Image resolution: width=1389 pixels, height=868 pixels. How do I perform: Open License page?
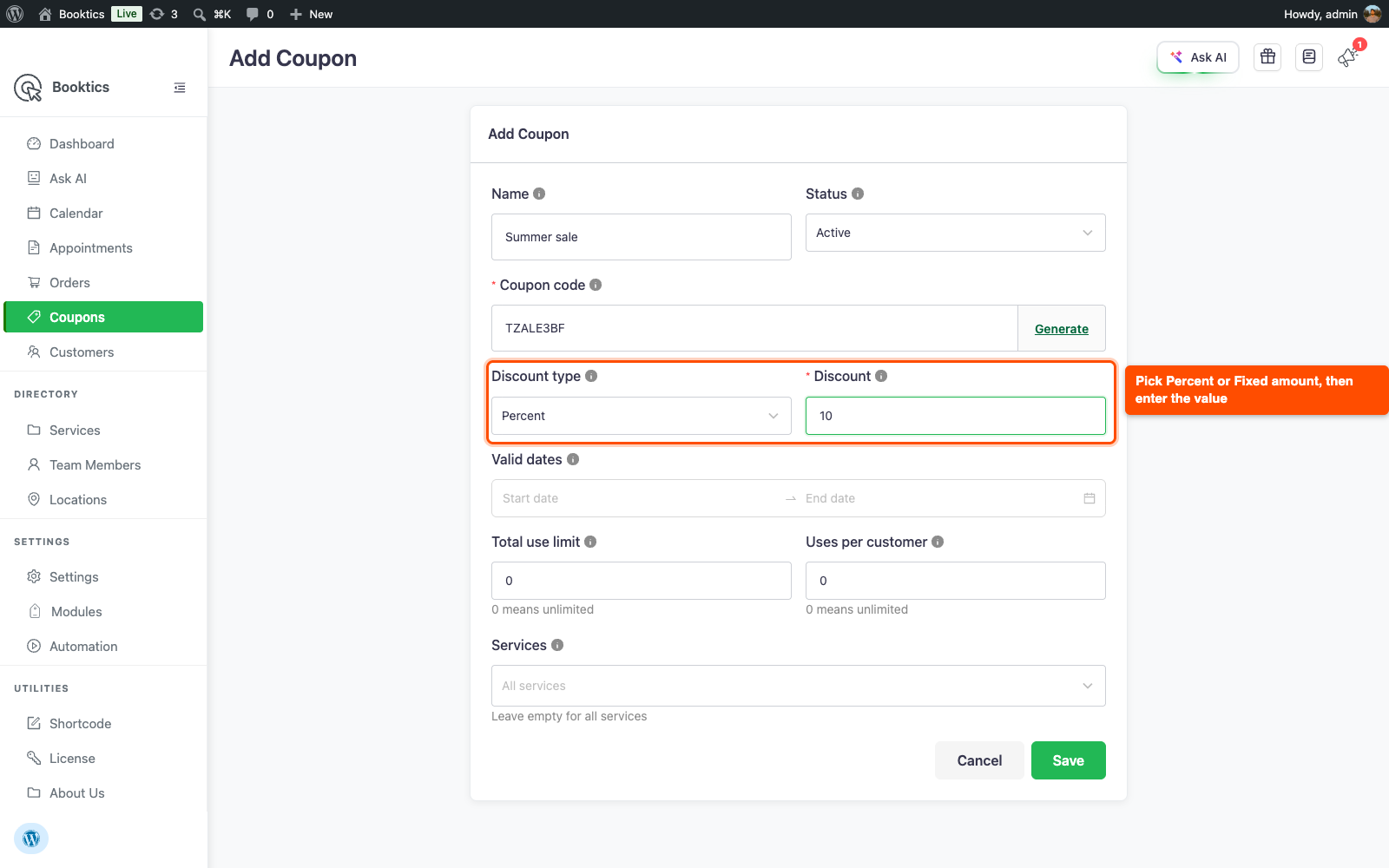tap(103, 759)
